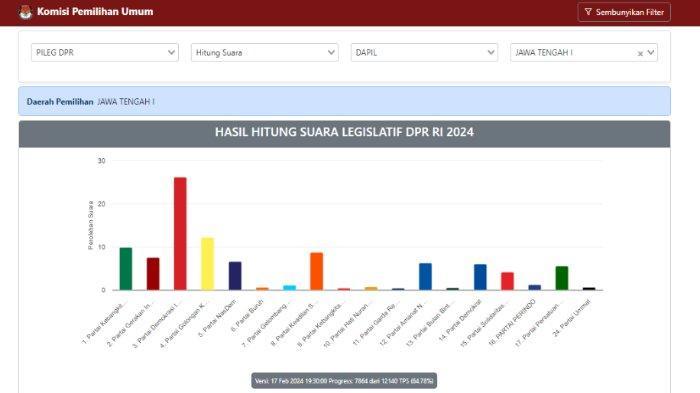This screenshot has height=393, width=700.
Task: Click '24. Partai Ummat' axis label
Action: pyautogui.click(x=572, y=318)
